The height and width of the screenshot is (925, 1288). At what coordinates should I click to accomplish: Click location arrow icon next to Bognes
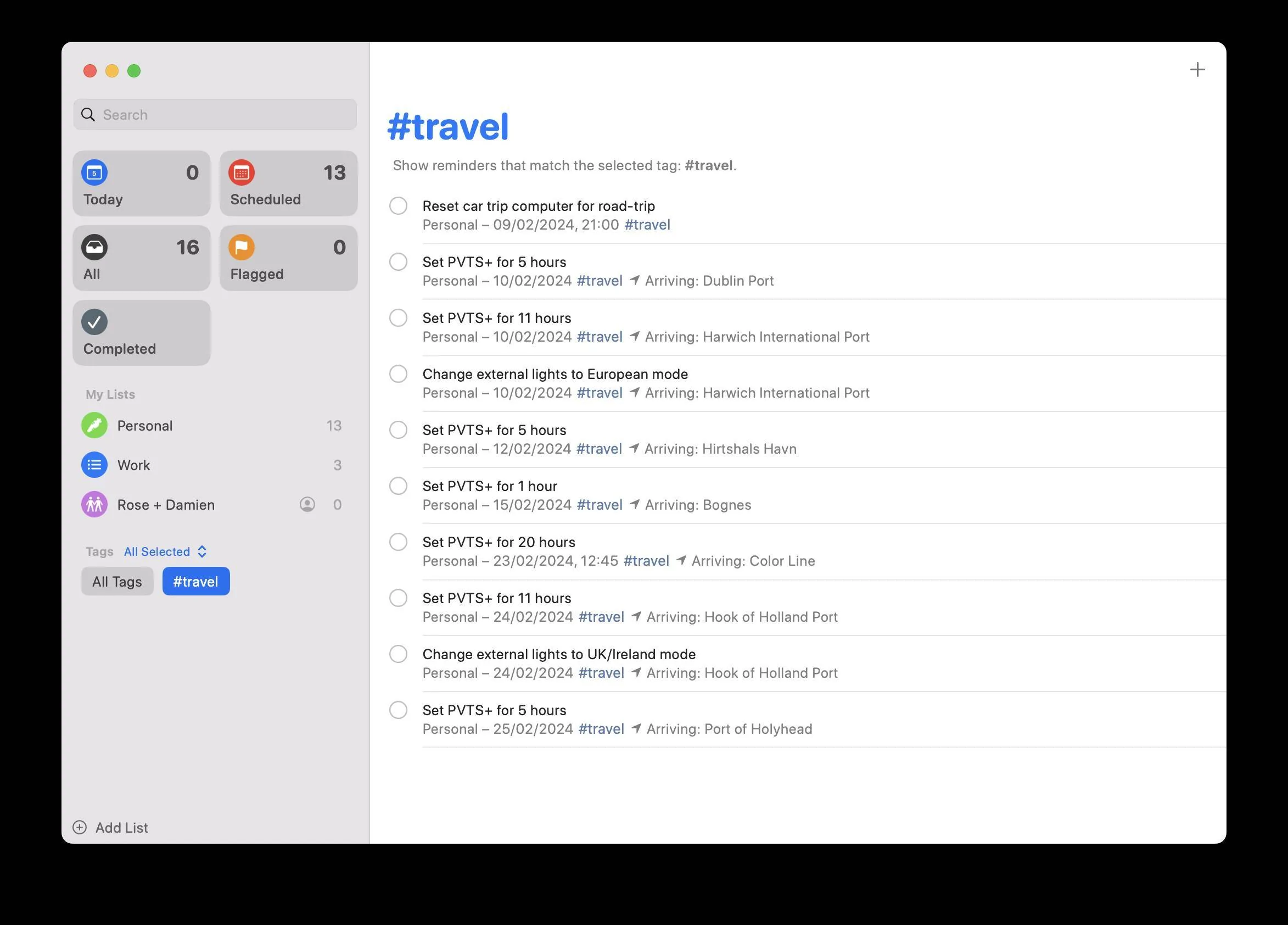coord(634,504)
